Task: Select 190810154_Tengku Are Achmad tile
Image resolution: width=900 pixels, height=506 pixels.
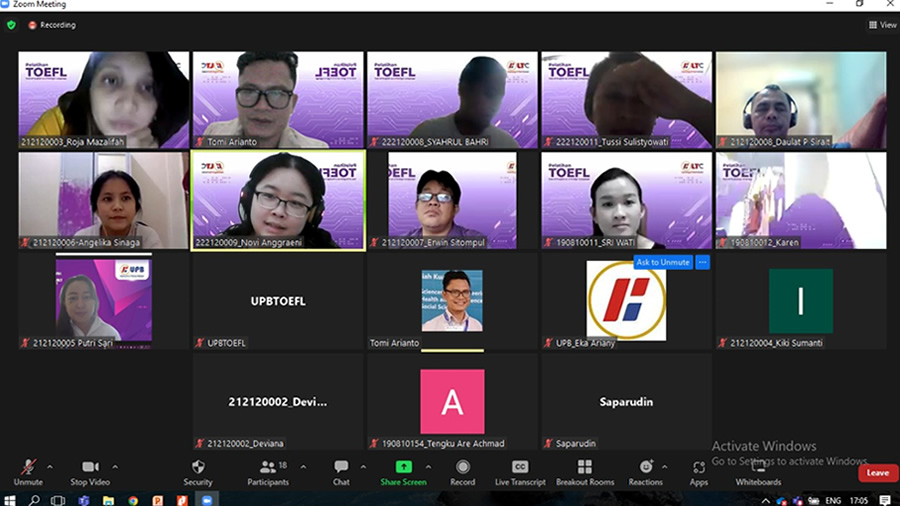Action: click(x=452, y=402)
